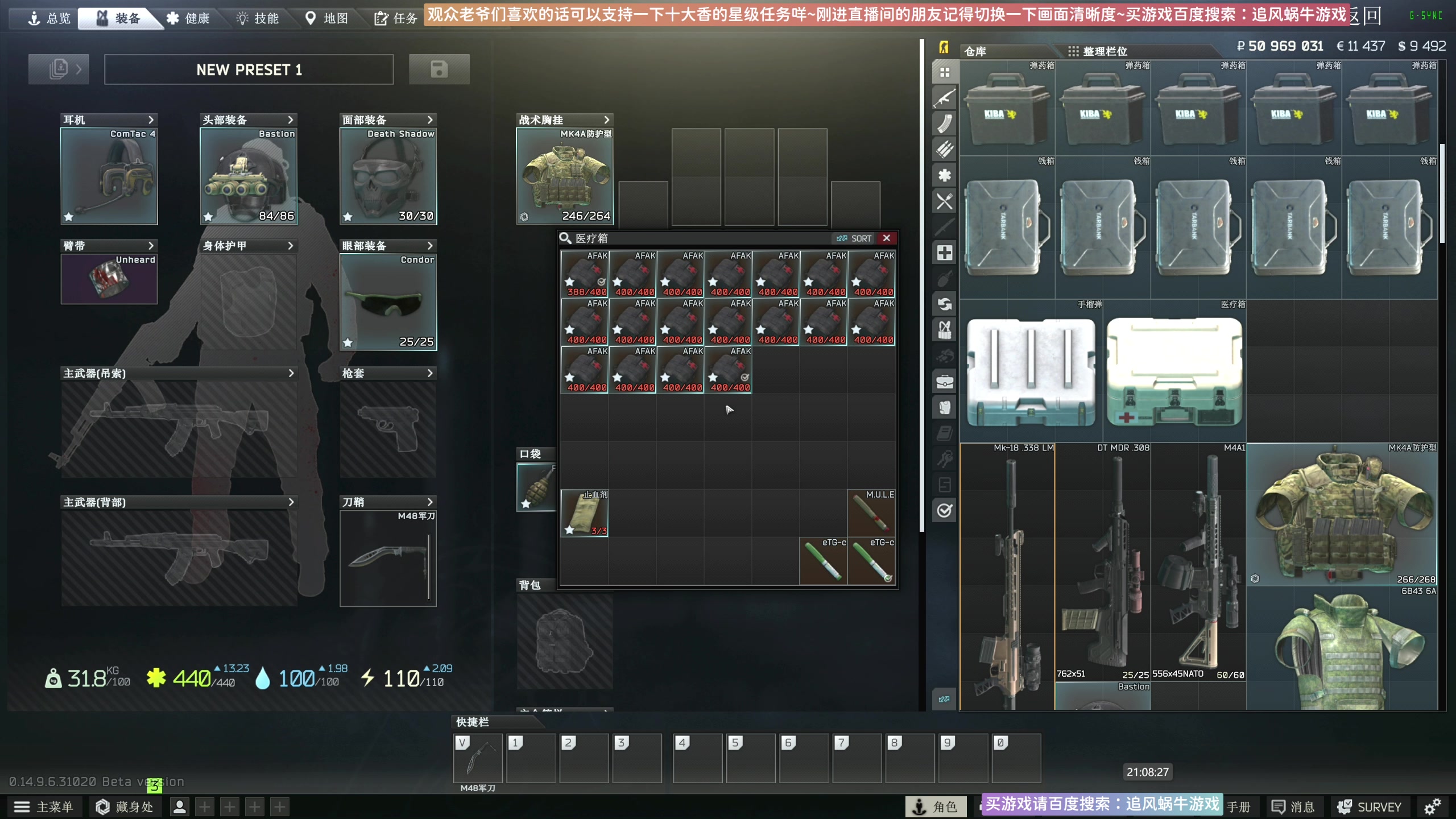Click the stash vertical scrollbar
1456x819 pixels.
[1442, 193]
